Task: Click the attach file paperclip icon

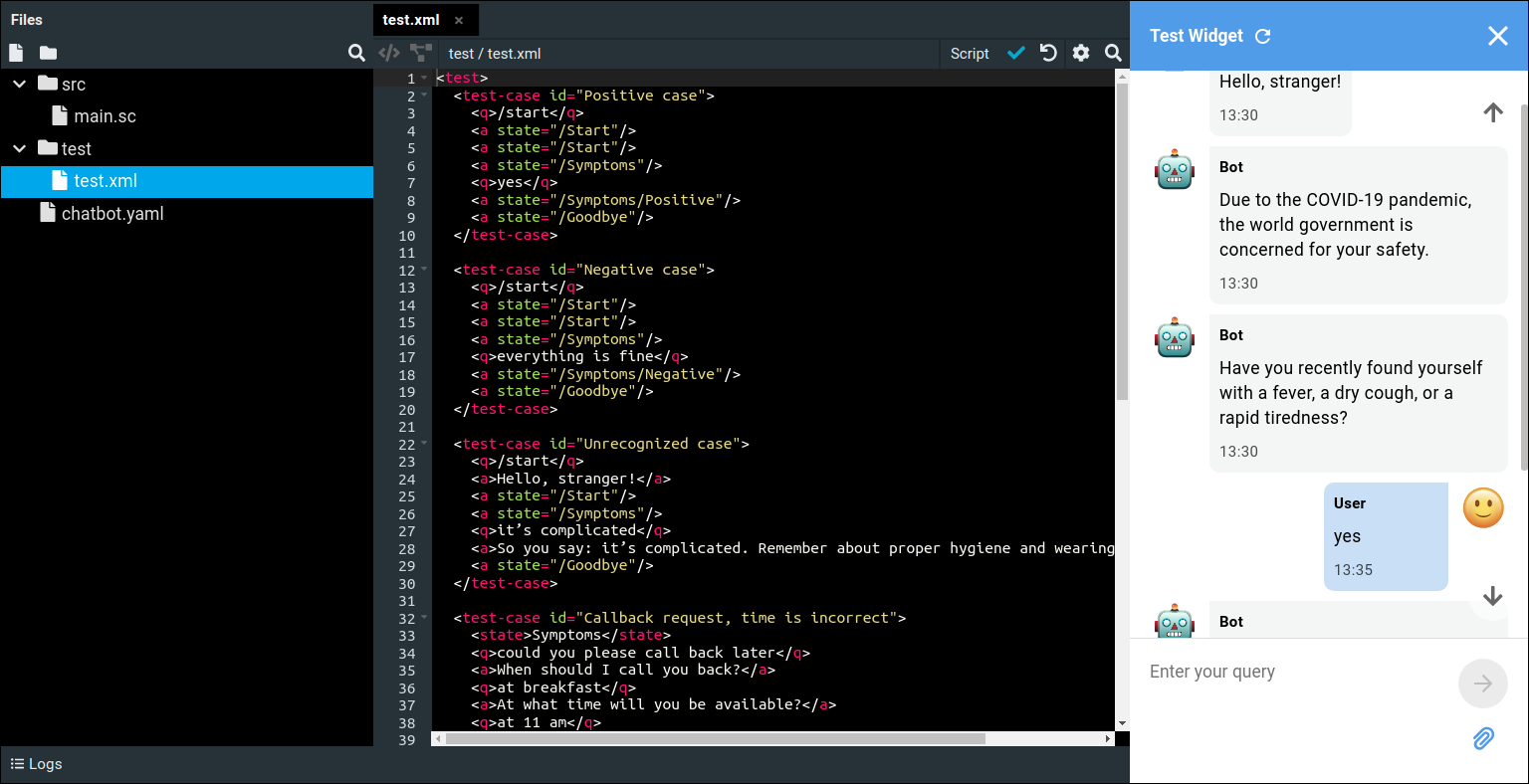Action: pos(1483,737)
